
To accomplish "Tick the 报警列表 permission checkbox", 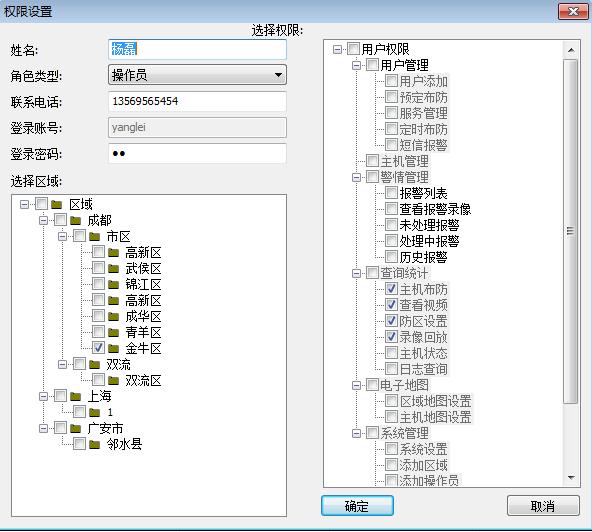I will 391,193.
